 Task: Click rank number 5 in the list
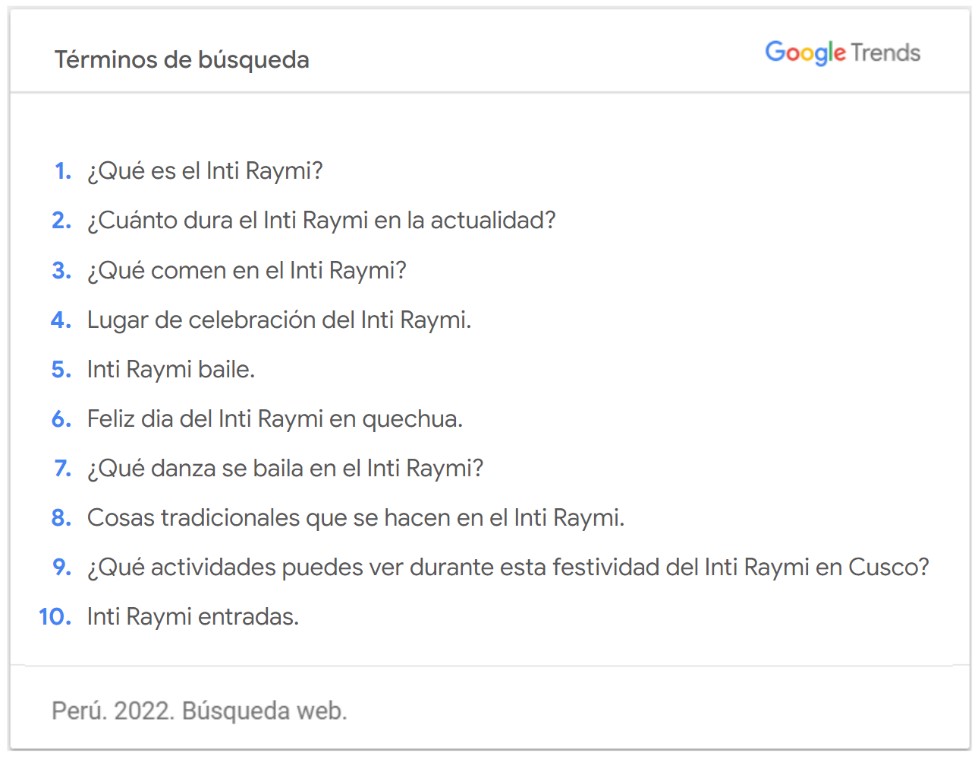(62, 369)
